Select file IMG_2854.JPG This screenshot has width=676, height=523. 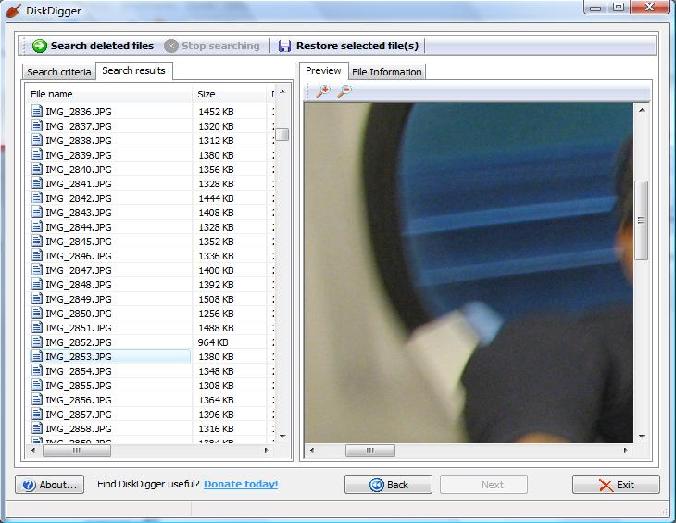(x=78, y=371)
